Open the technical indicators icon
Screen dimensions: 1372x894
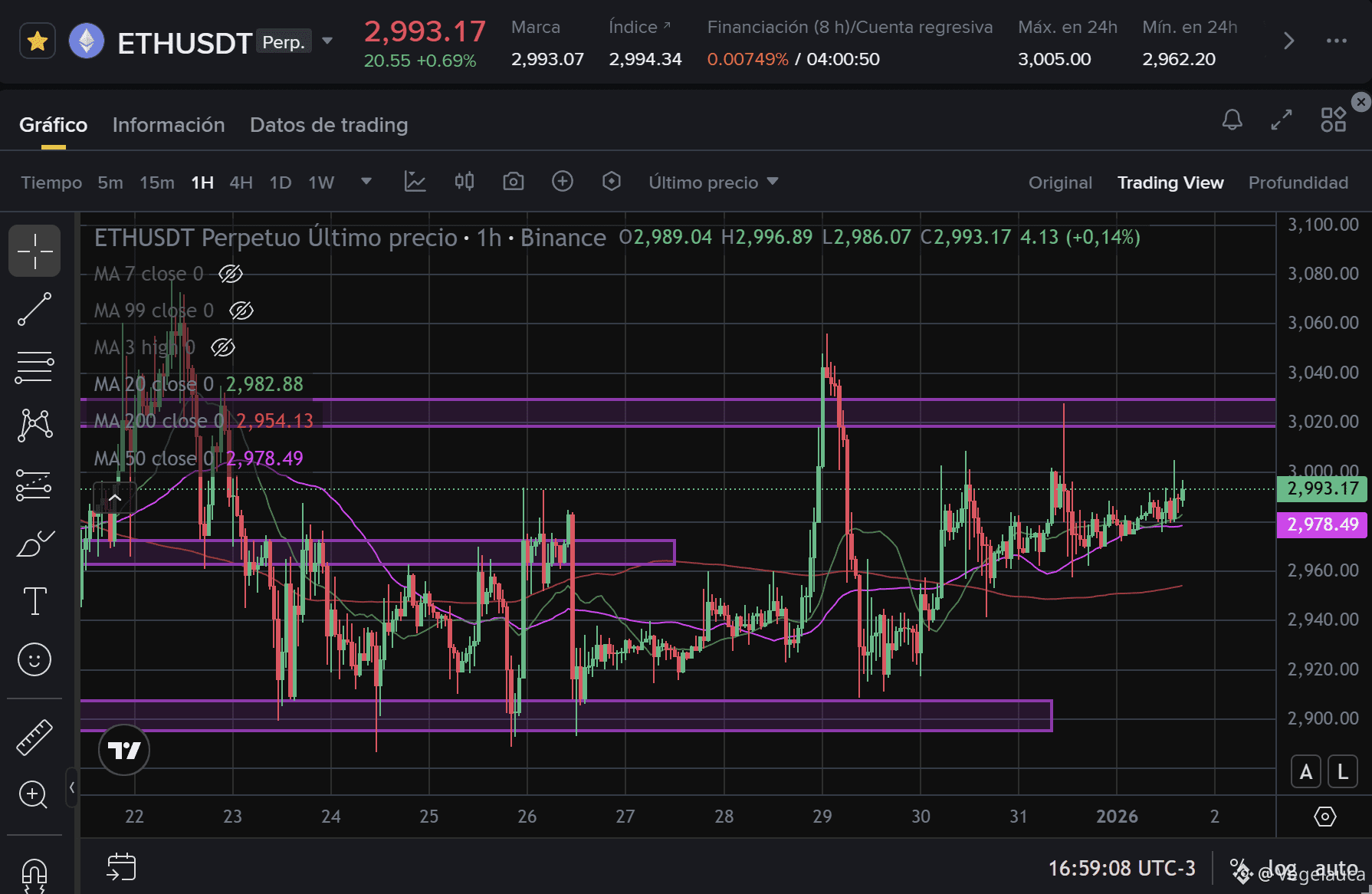click(x=415, y=182)
